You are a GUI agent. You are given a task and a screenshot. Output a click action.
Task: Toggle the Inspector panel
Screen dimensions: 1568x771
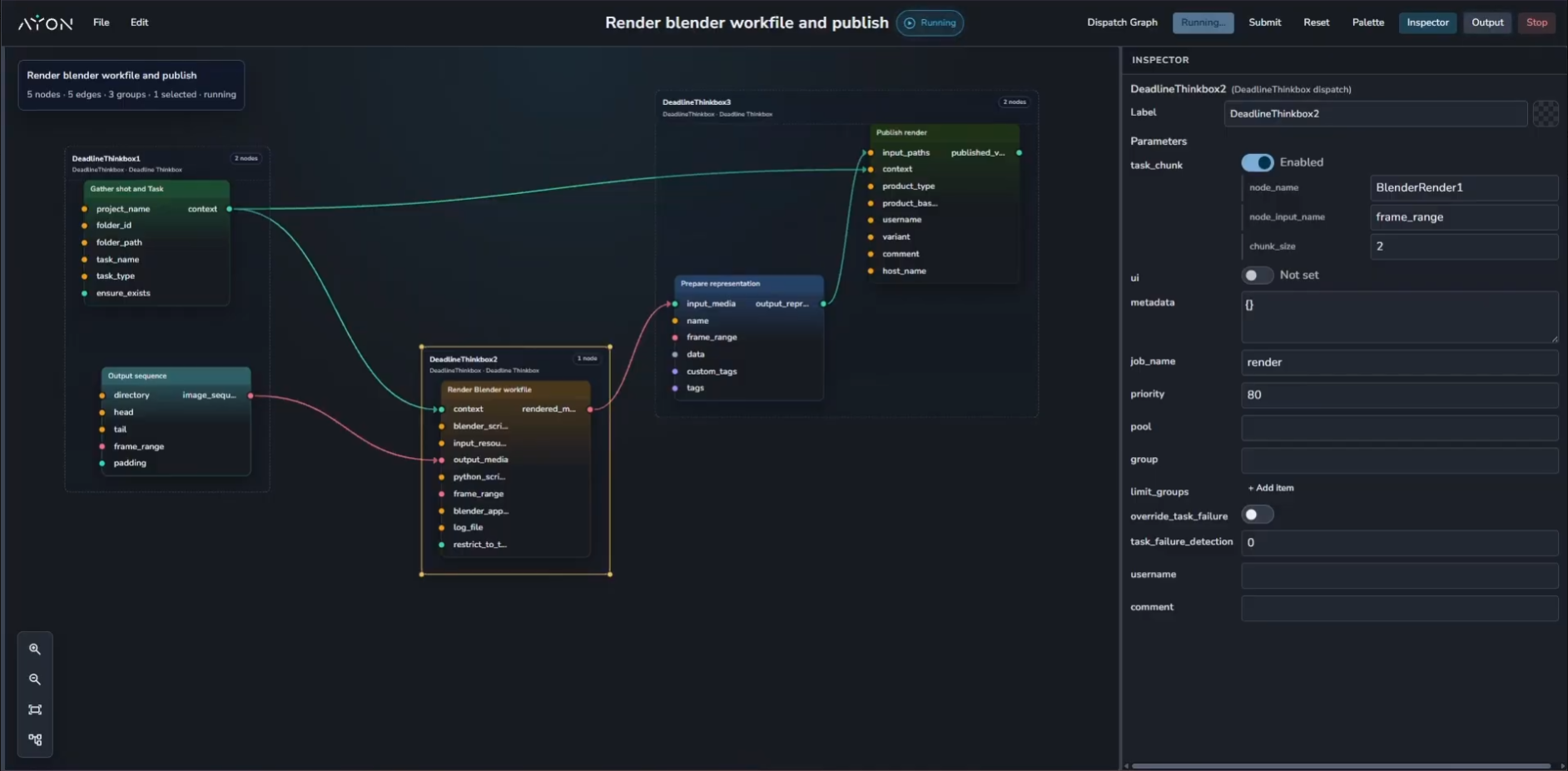coord(1427,22)
